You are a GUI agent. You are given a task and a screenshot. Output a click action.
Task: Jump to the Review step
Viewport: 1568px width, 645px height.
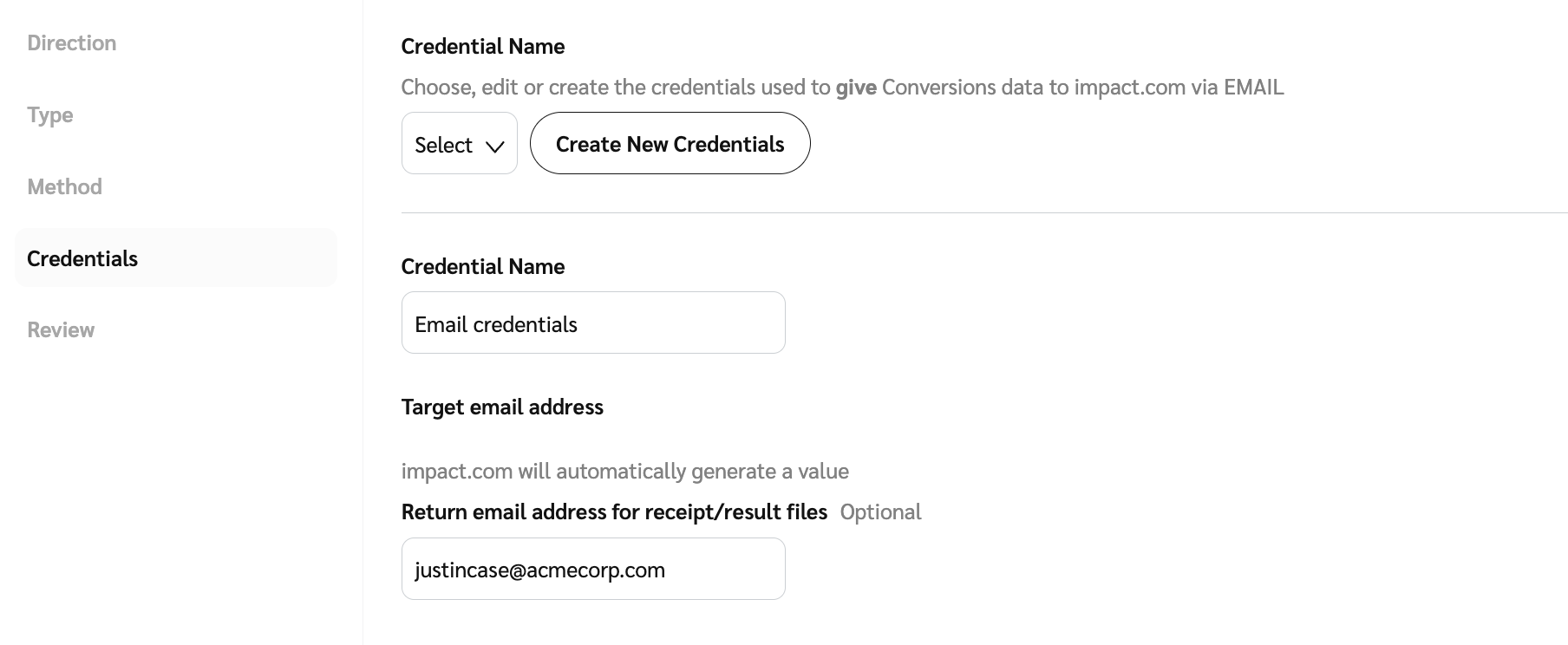(61, 329)
